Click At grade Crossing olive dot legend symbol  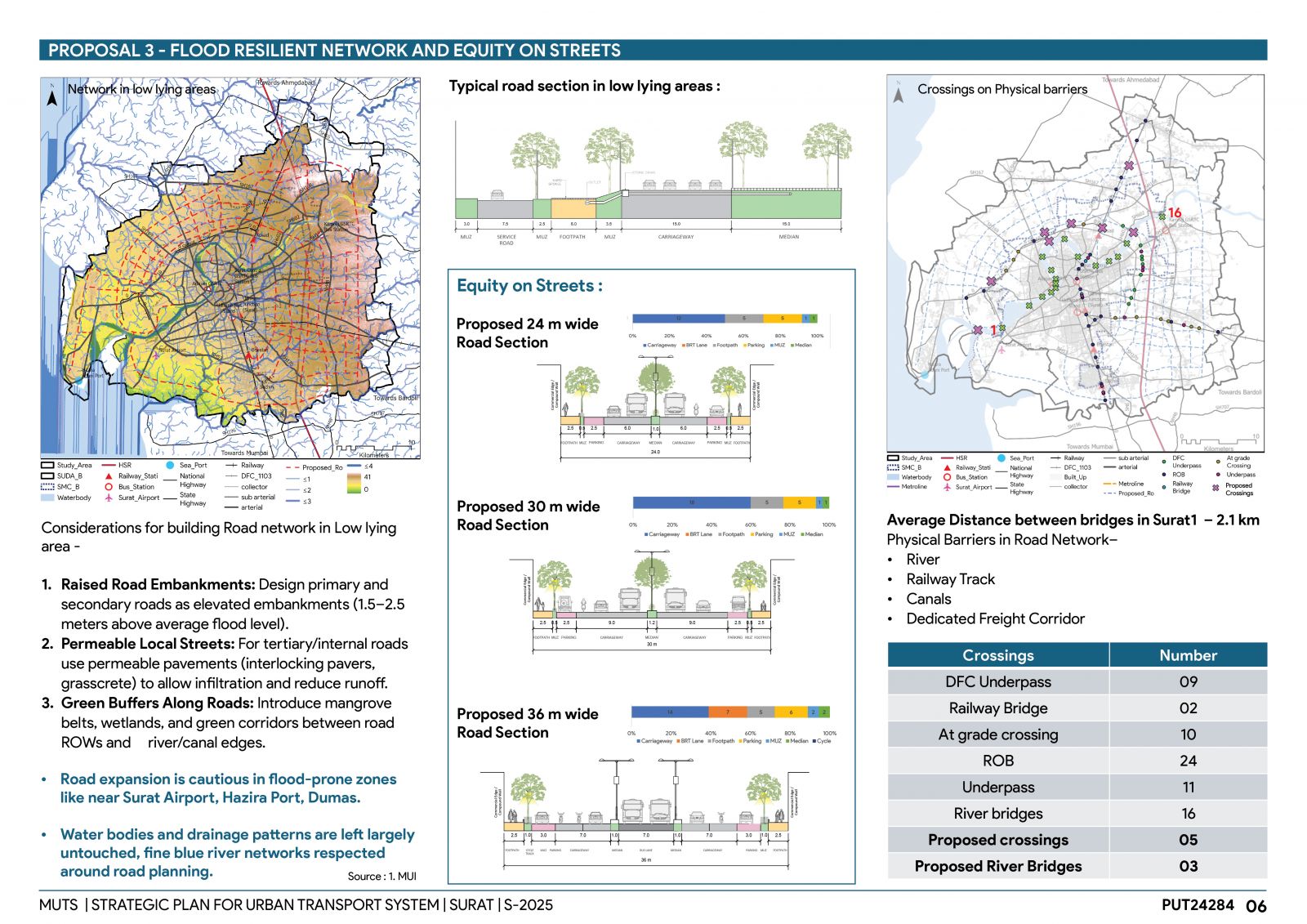click(x=1218, y=462)
